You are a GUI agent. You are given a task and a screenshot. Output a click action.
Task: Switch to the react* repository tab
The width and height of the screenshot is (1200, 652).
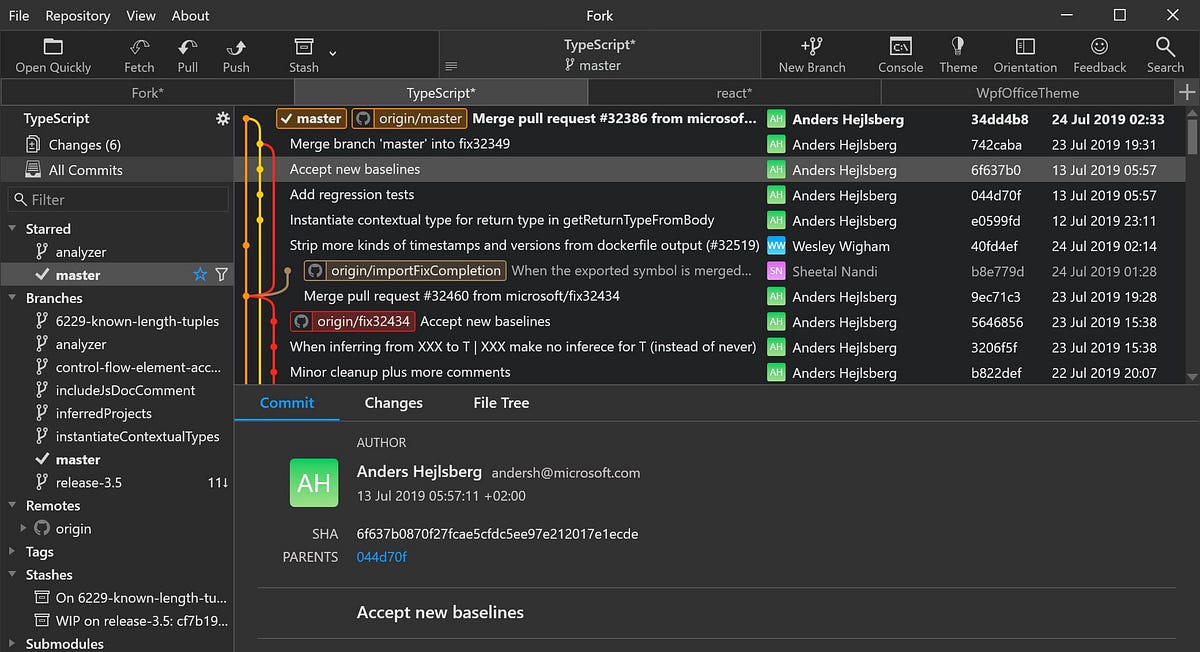pos(734,91)
